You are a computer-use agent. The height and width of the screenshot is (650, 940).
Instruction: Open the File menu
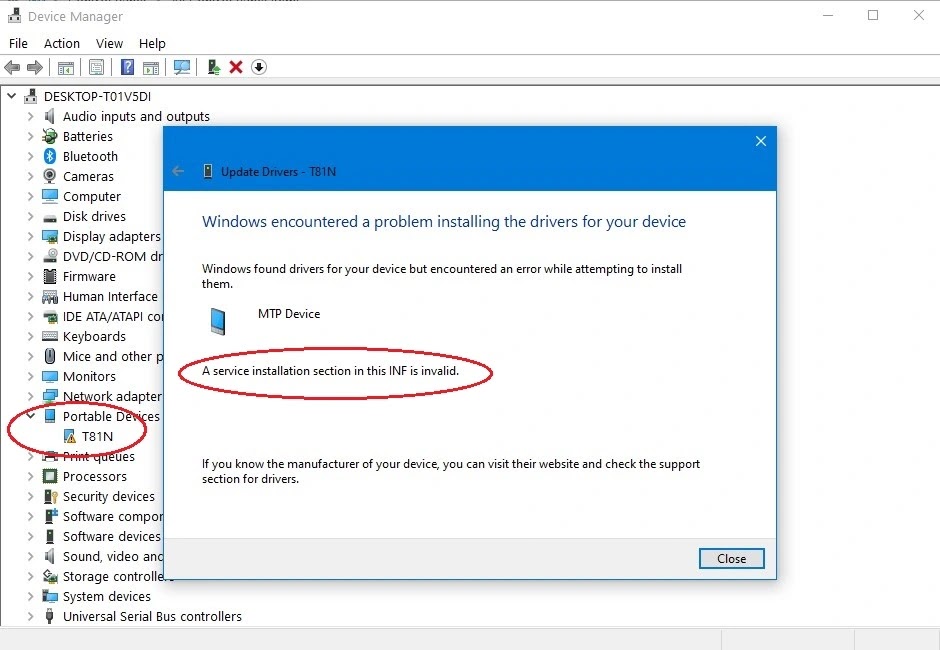(x=18, y=43)
